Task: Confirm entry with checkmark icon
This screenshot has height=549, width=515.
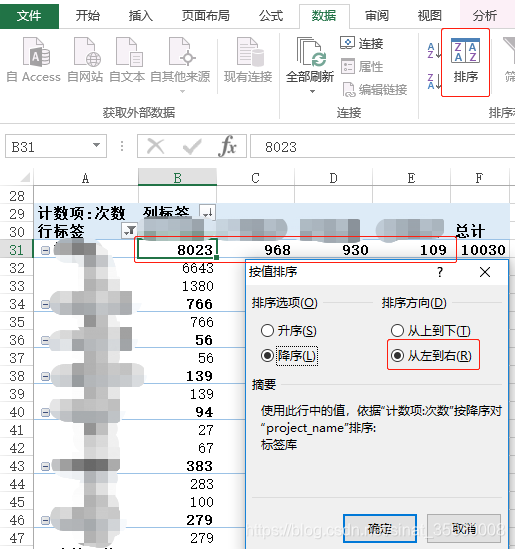Action: [192, 146]
